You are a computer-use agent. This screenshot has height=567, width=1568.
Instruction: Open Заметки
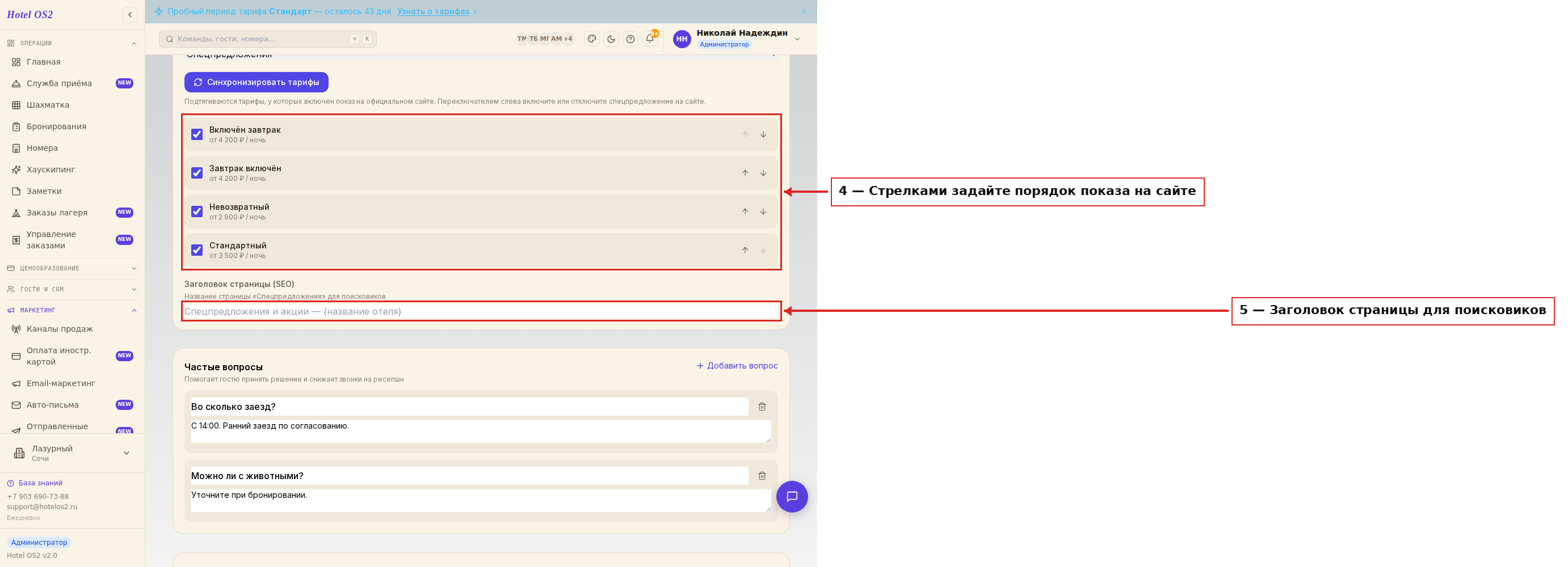click(72, 191)
